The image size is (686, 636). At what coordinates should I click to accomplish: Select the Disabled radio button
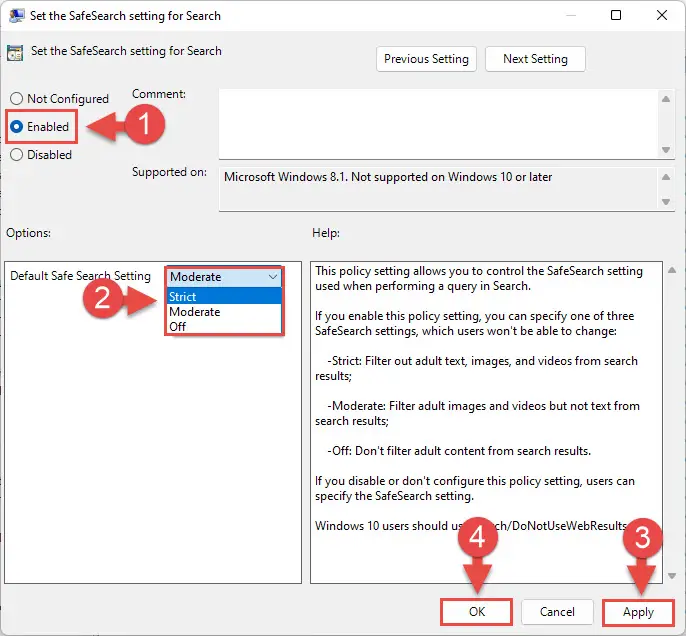(17, 155)
